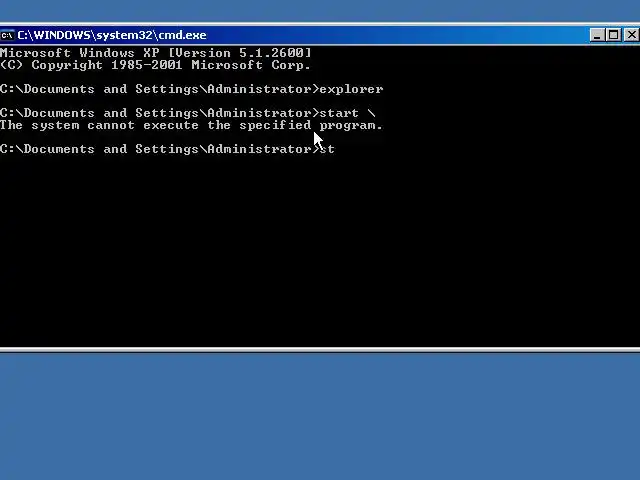Click the 'start \' command text
This screenshot has height=480, width=640.
347,113
